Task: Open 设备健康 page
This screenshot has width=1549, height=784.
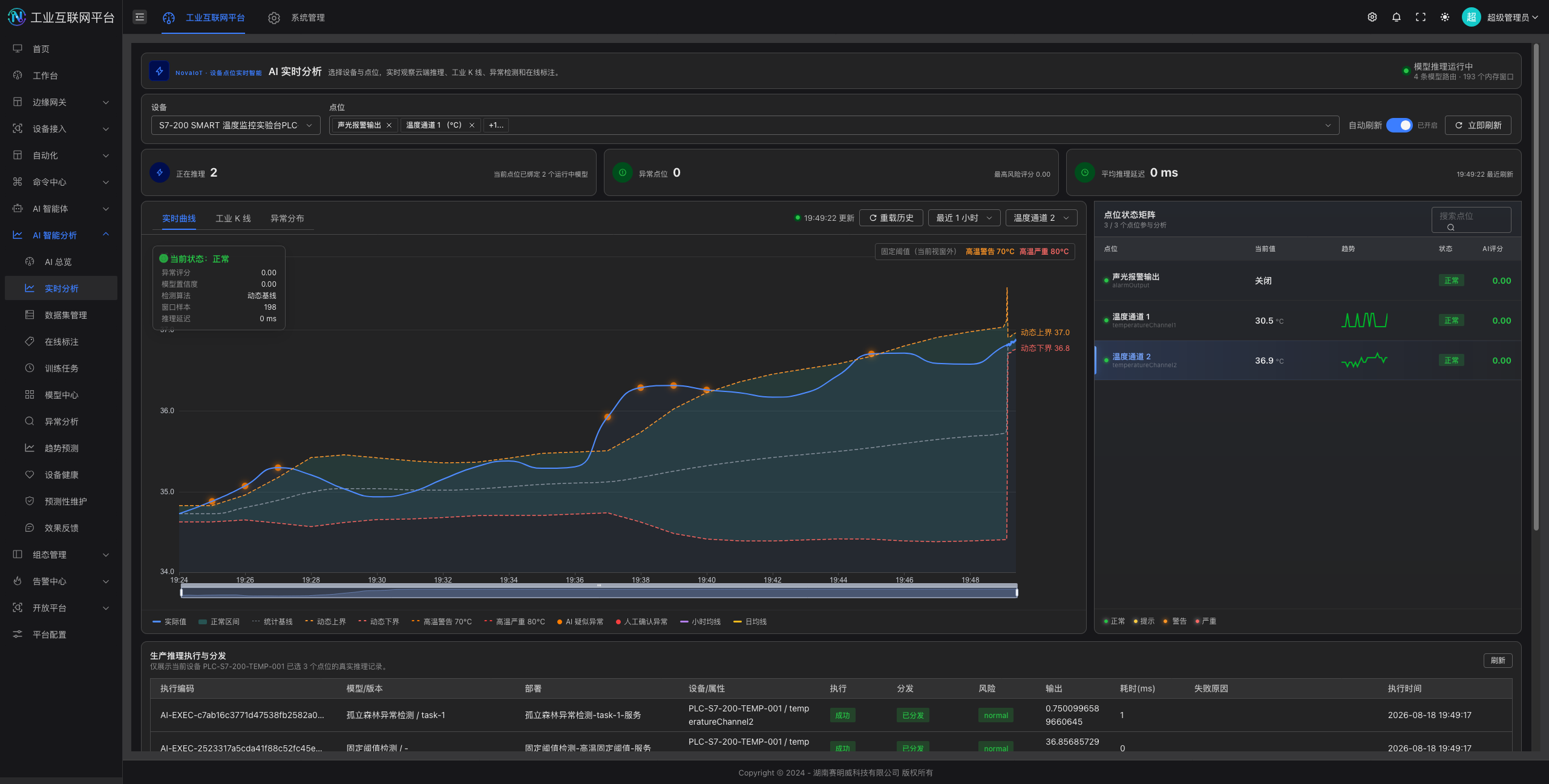Action: (x=61, y=474)
